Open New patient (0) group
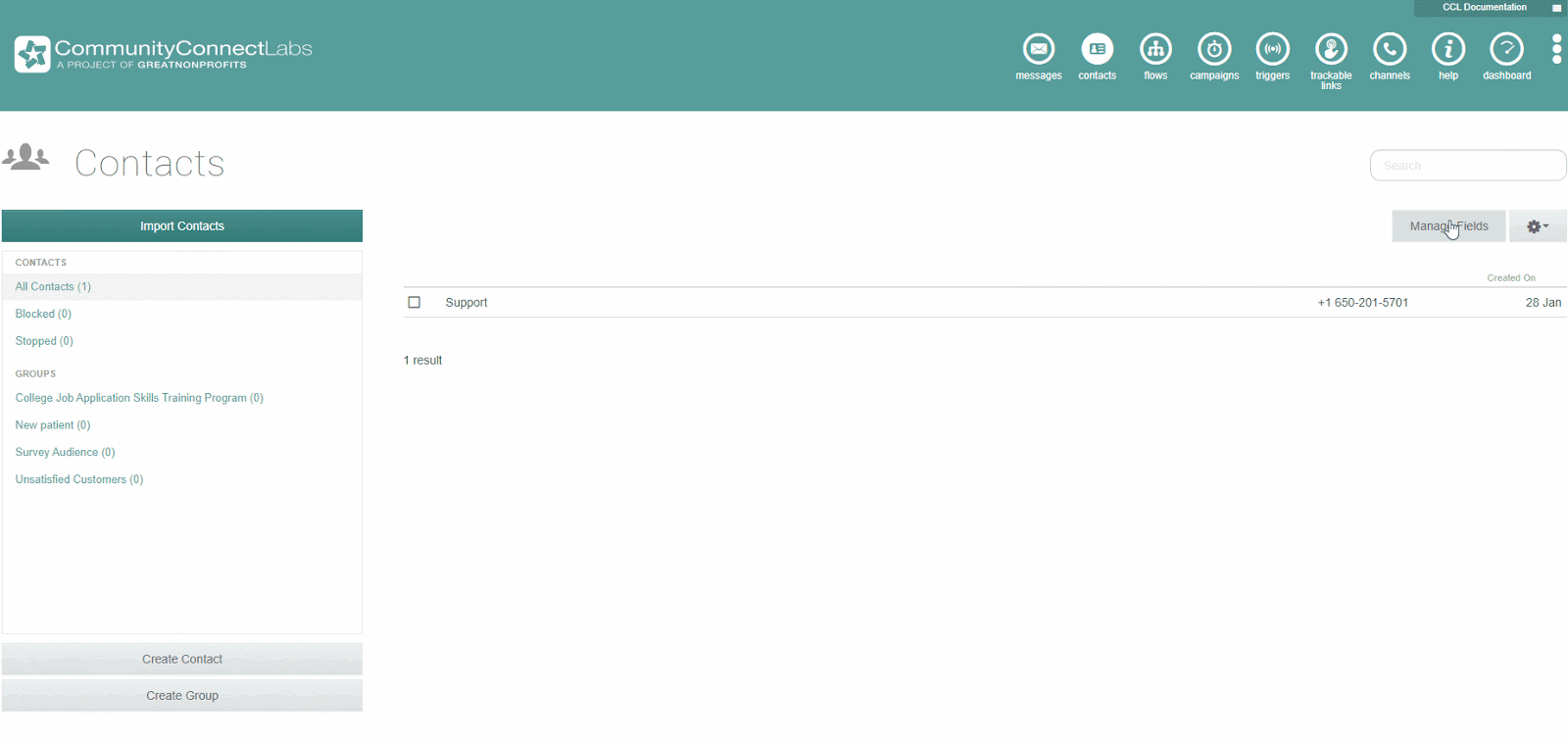This screenshot has width=1568, height=743. (53, 425)
